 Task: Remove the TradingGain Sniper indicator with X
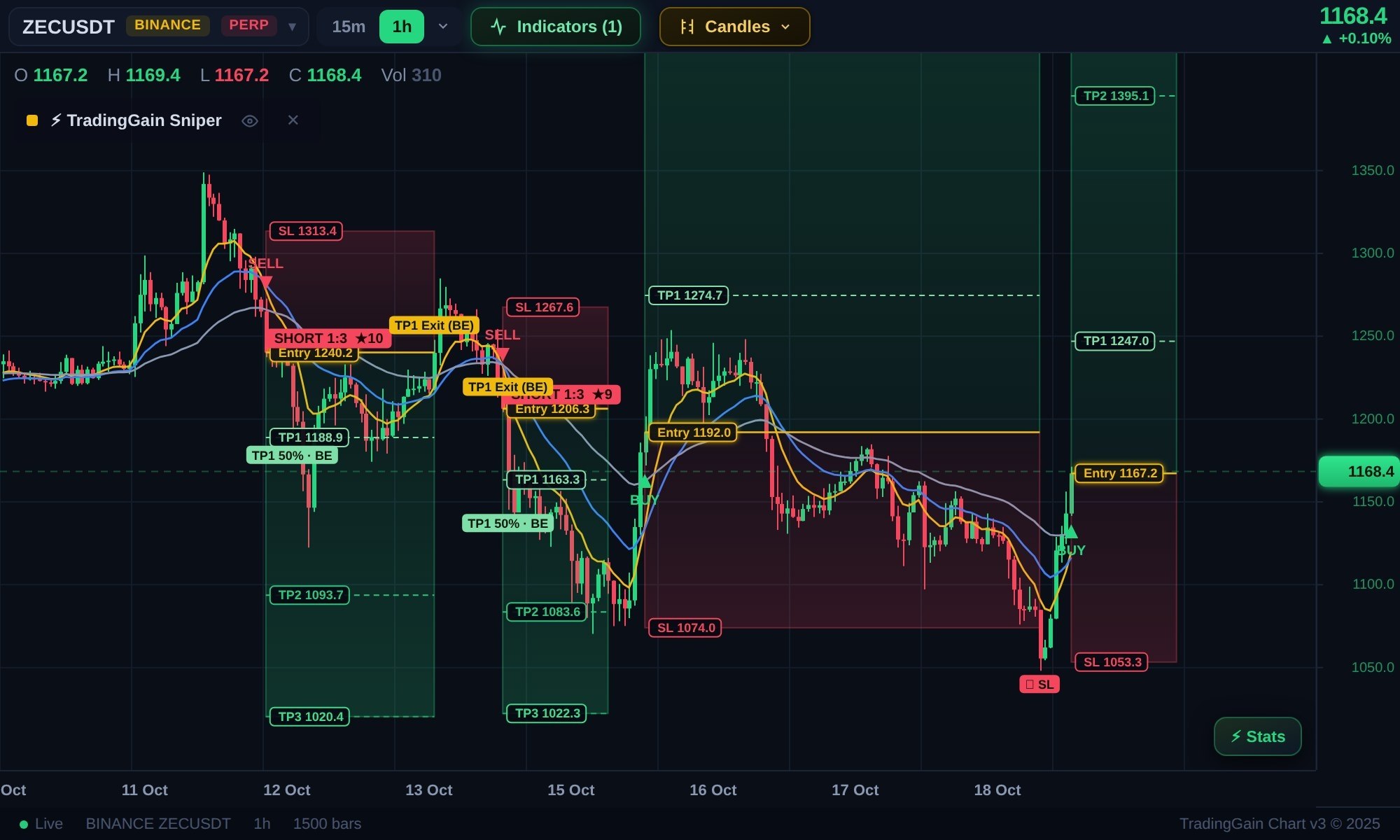click(293, 120)
